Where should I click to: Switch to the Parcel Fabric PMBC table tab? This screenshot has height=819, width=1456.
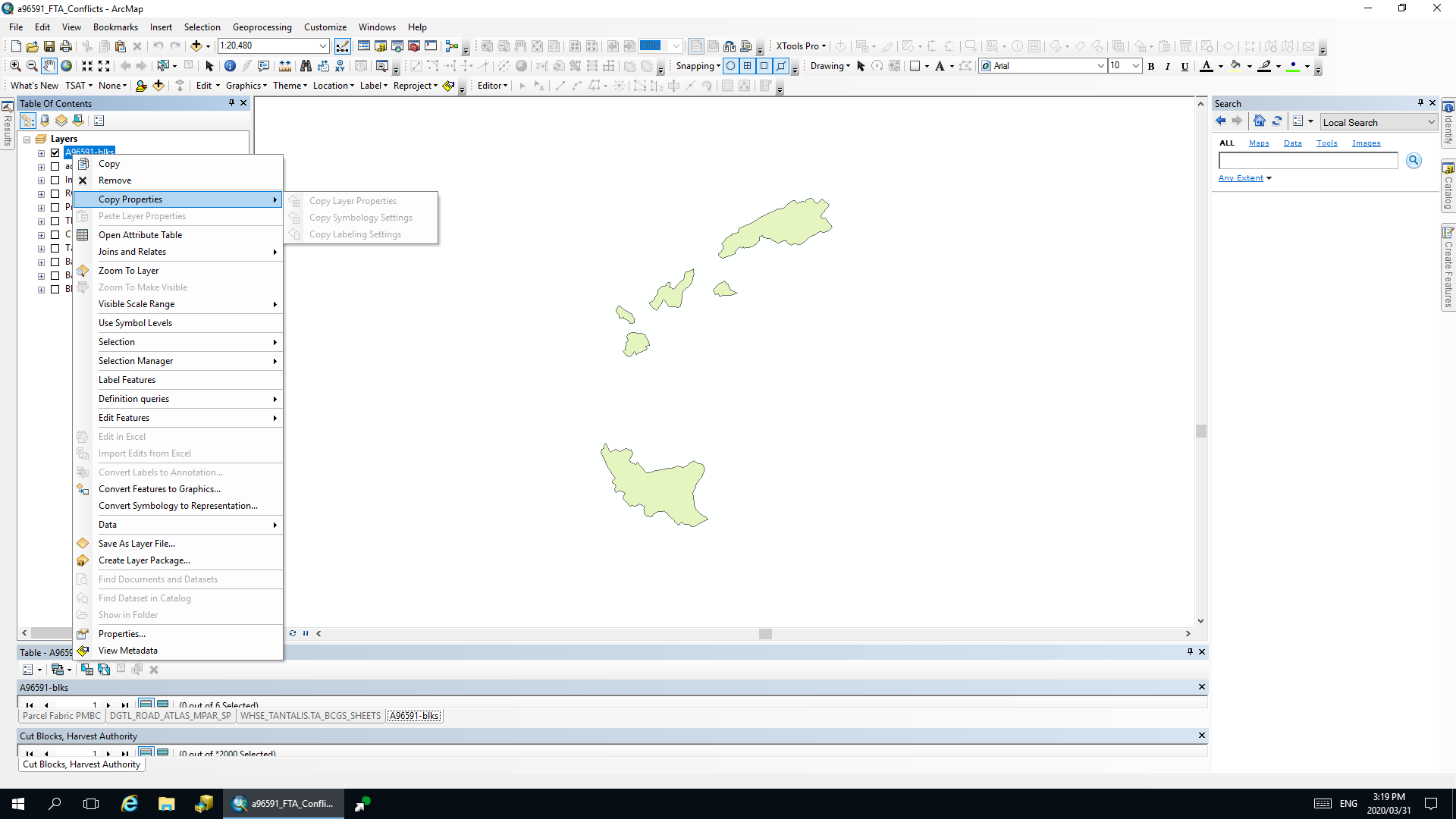tap(61, 716)
